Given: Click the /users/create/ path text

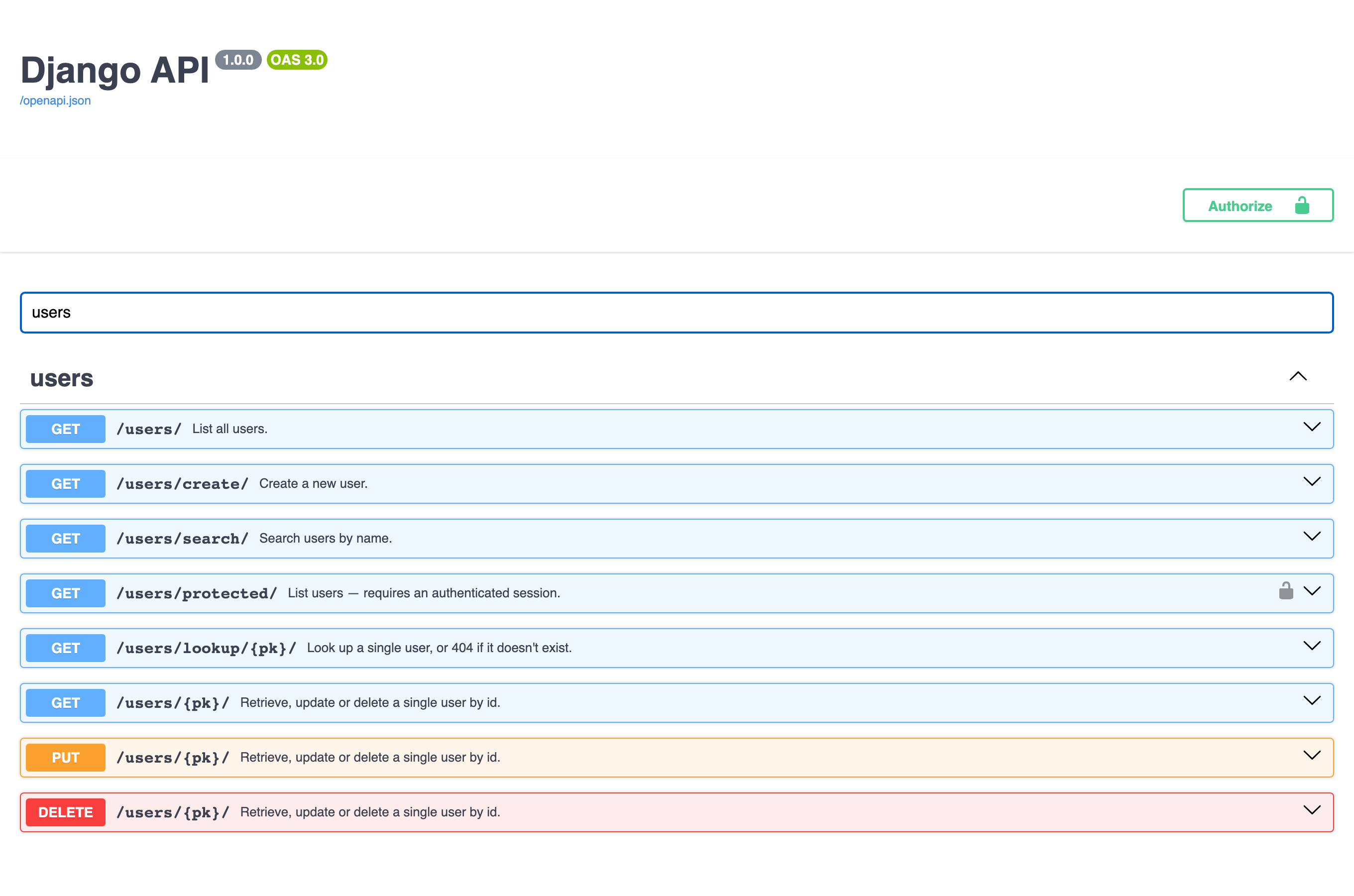Looking at the screenshot, I should (x=182, y=484).
